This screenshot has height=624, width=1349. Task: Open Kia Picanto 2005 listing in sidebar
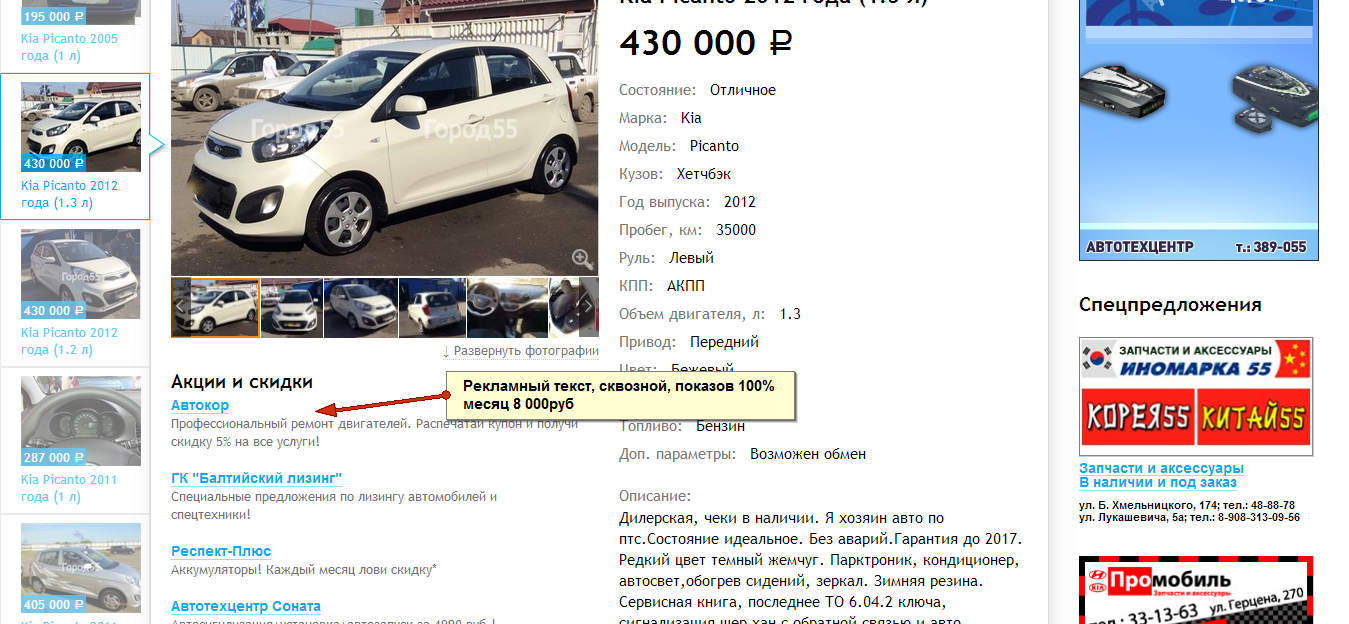69,47
